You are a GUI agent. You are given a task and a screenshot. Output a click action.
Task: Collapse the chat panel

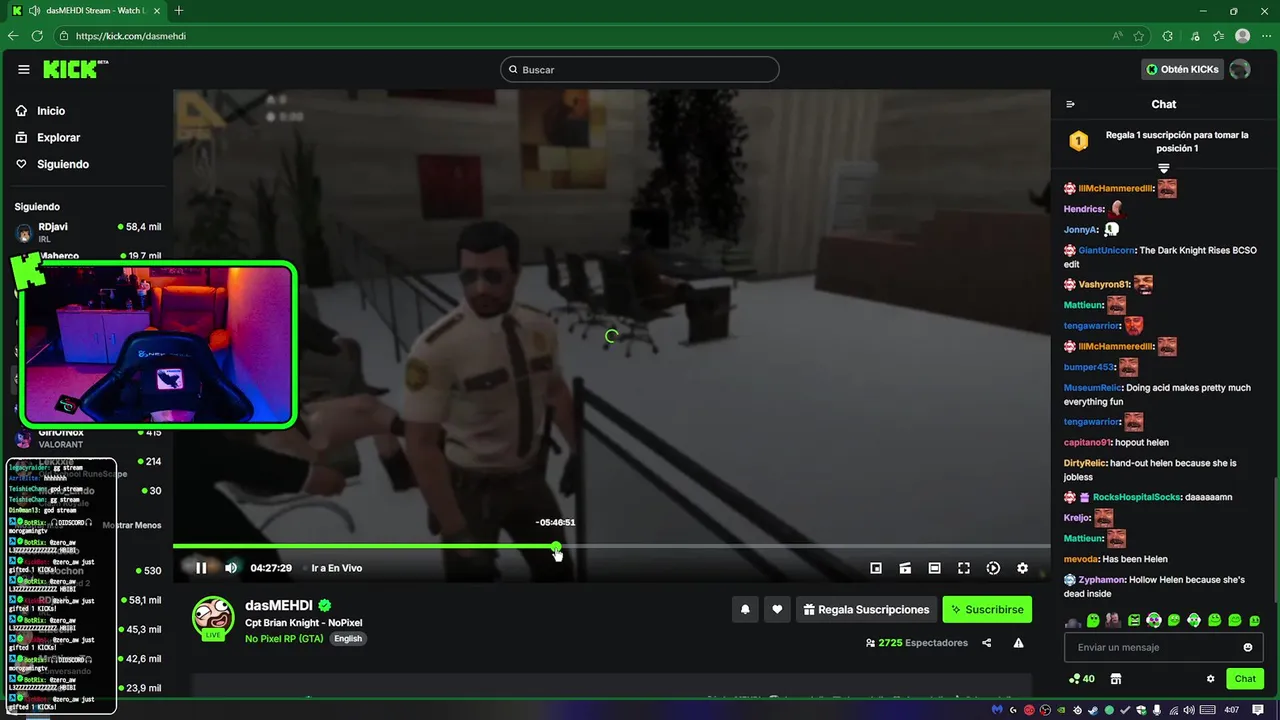[1070, 104]
